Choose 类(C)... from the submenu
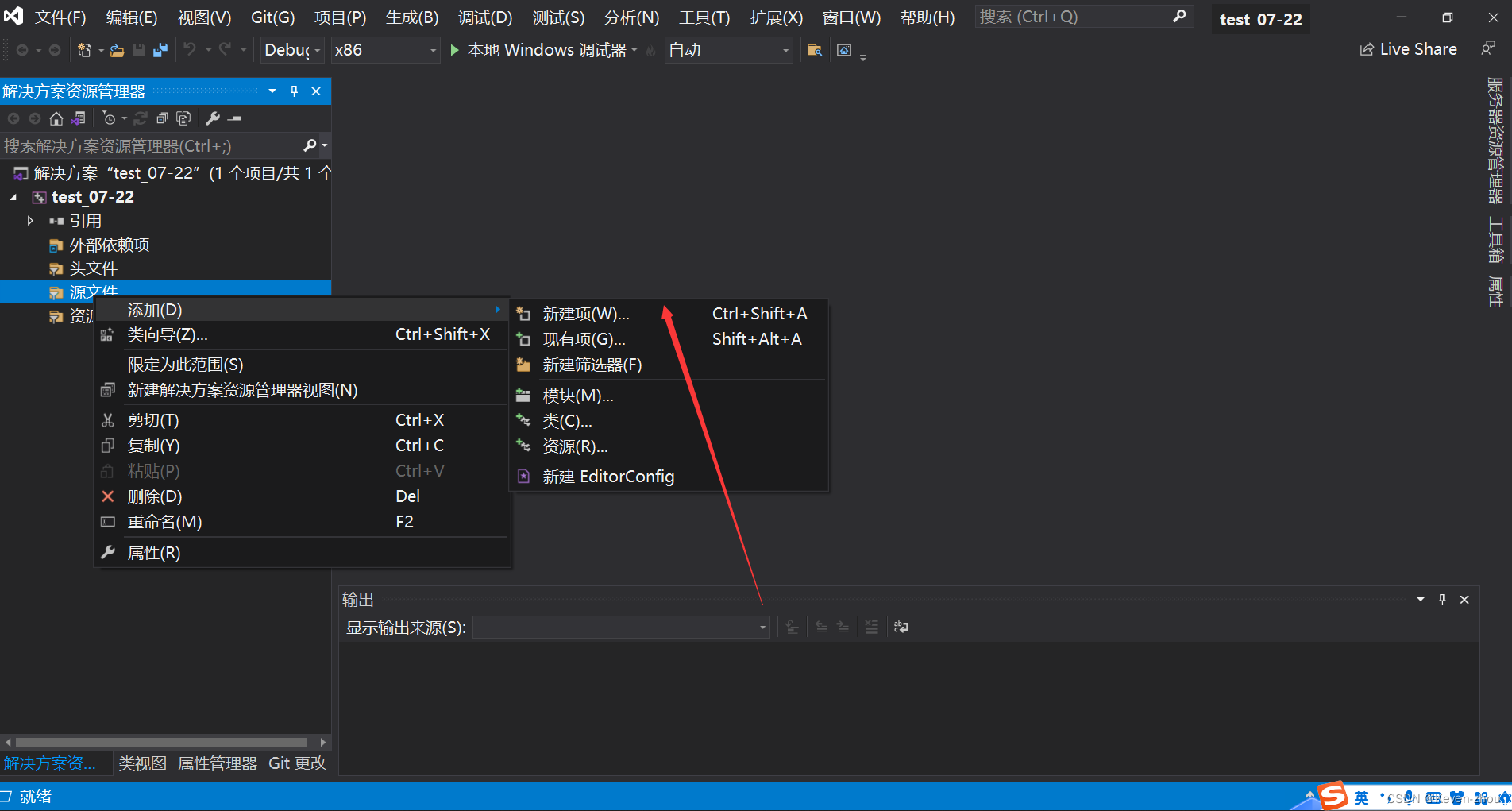Image resolution: width=1512 pixels, height=811 pixels. point(669,421)
